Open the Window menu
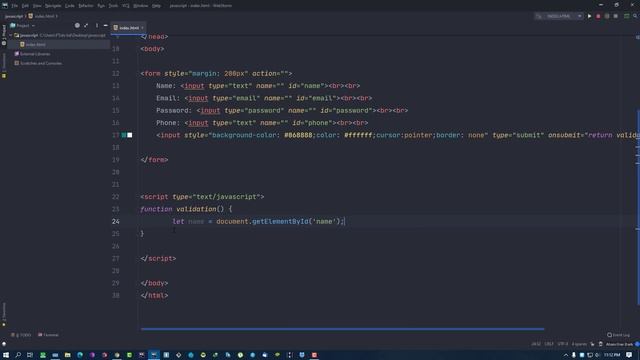This screenshot has width=640, height=360. (141, 6)
